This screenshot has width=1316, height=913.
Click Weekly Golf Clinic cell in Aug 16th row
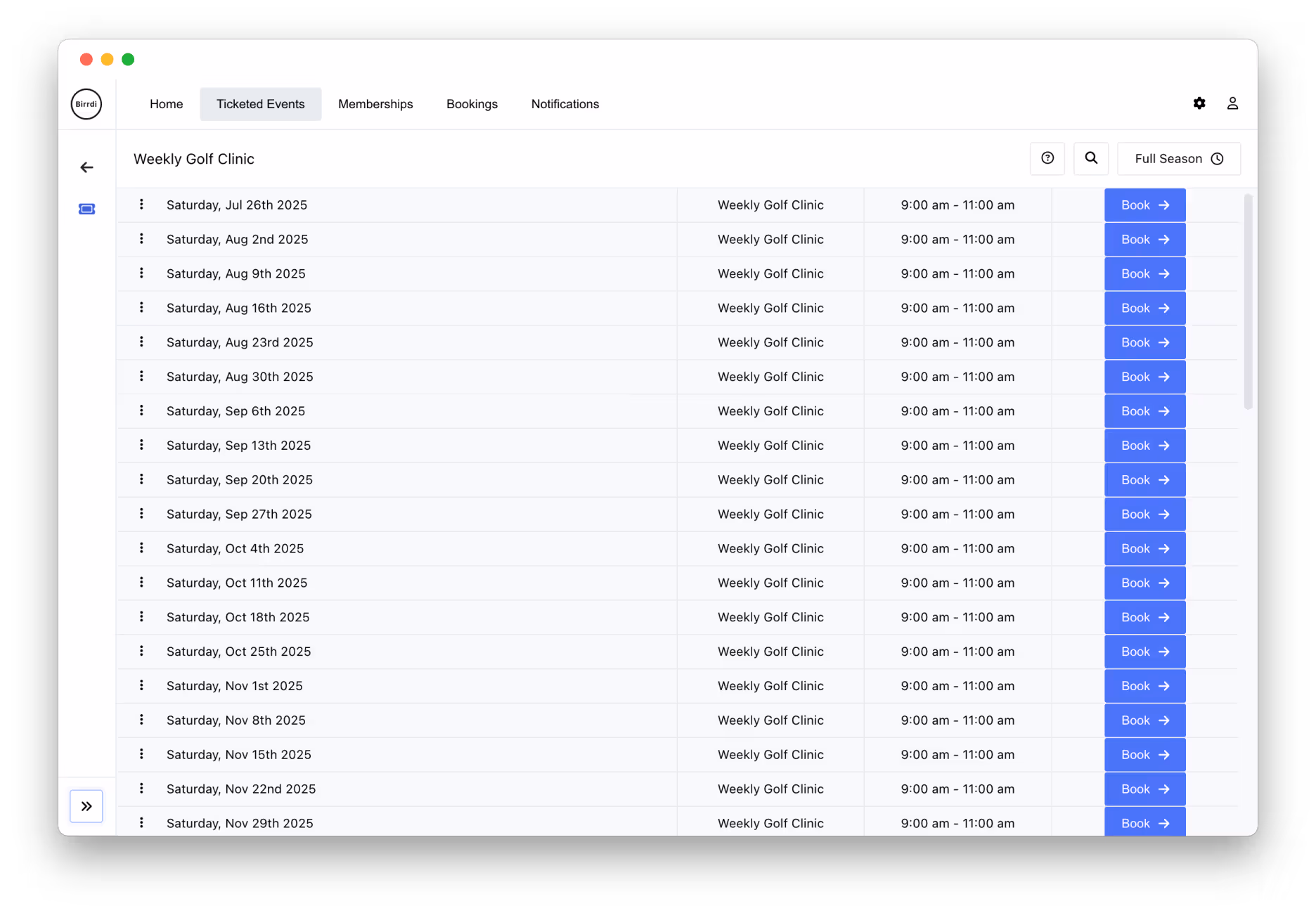click(770, 309)
